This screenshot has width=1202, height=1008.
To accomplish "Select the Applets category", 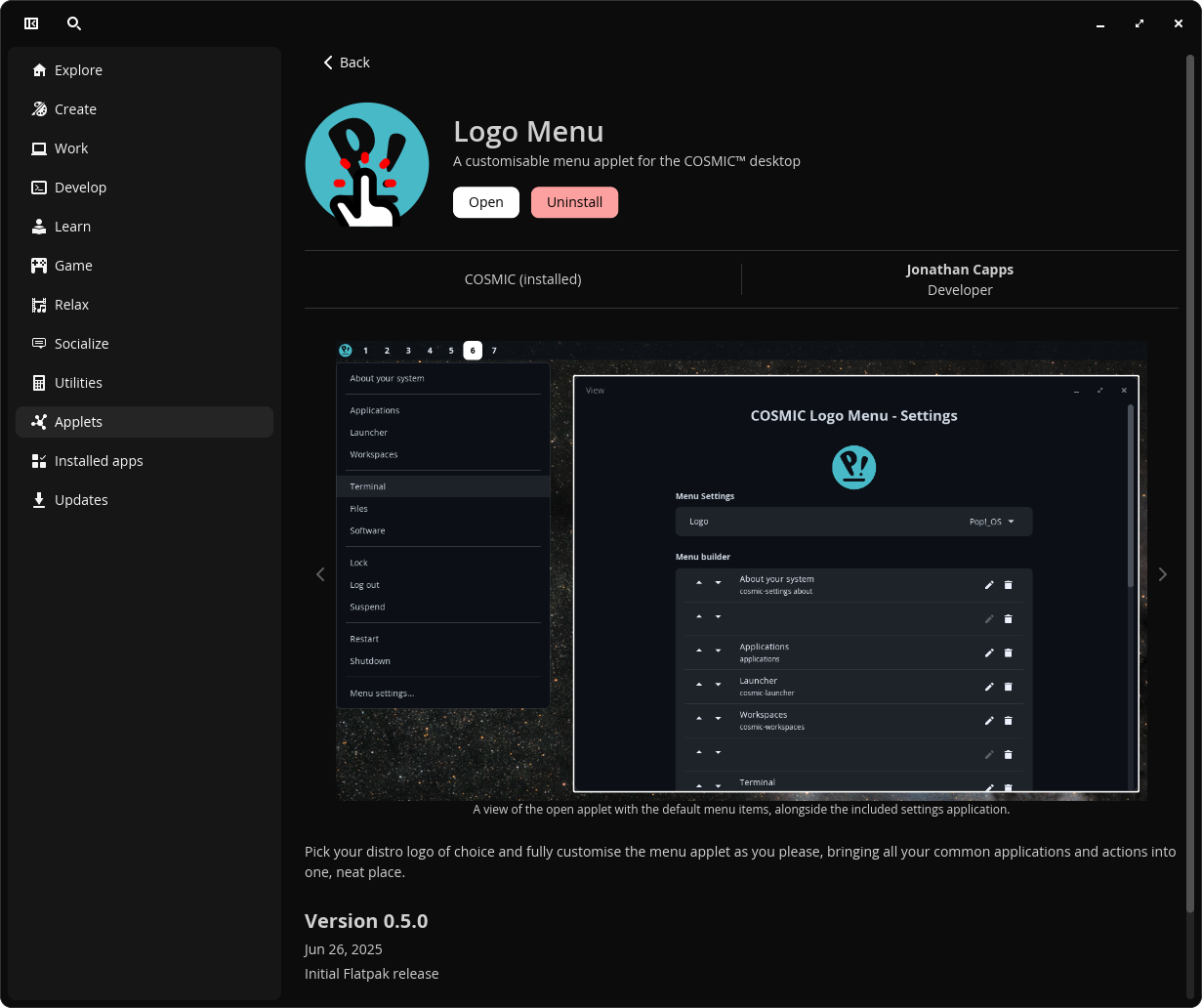I will point(145,422).
